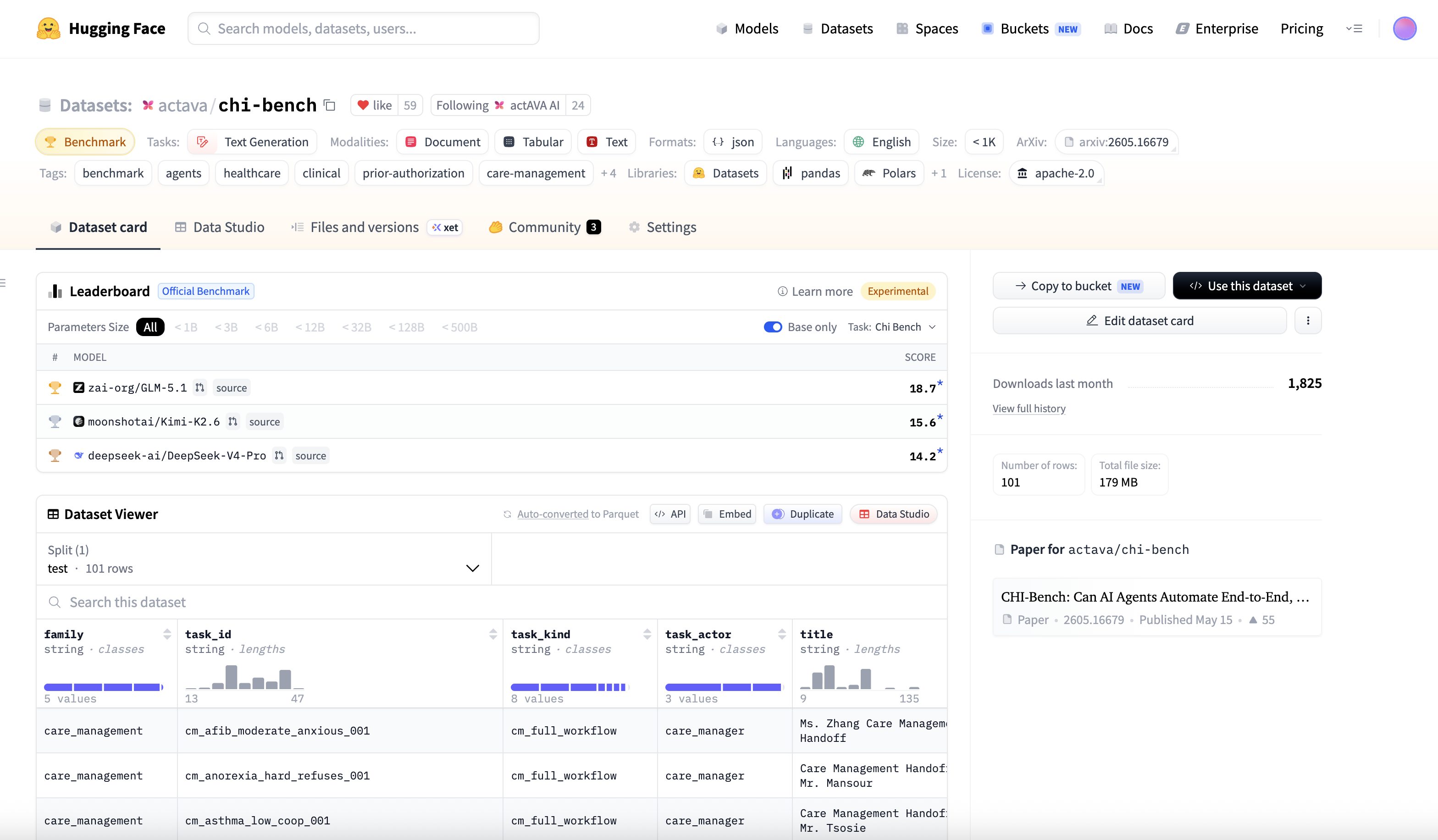Filter parameters size to under 12B
Image resolution: width=1438 pixels, height=840 pixels.
tap(310, 327)
